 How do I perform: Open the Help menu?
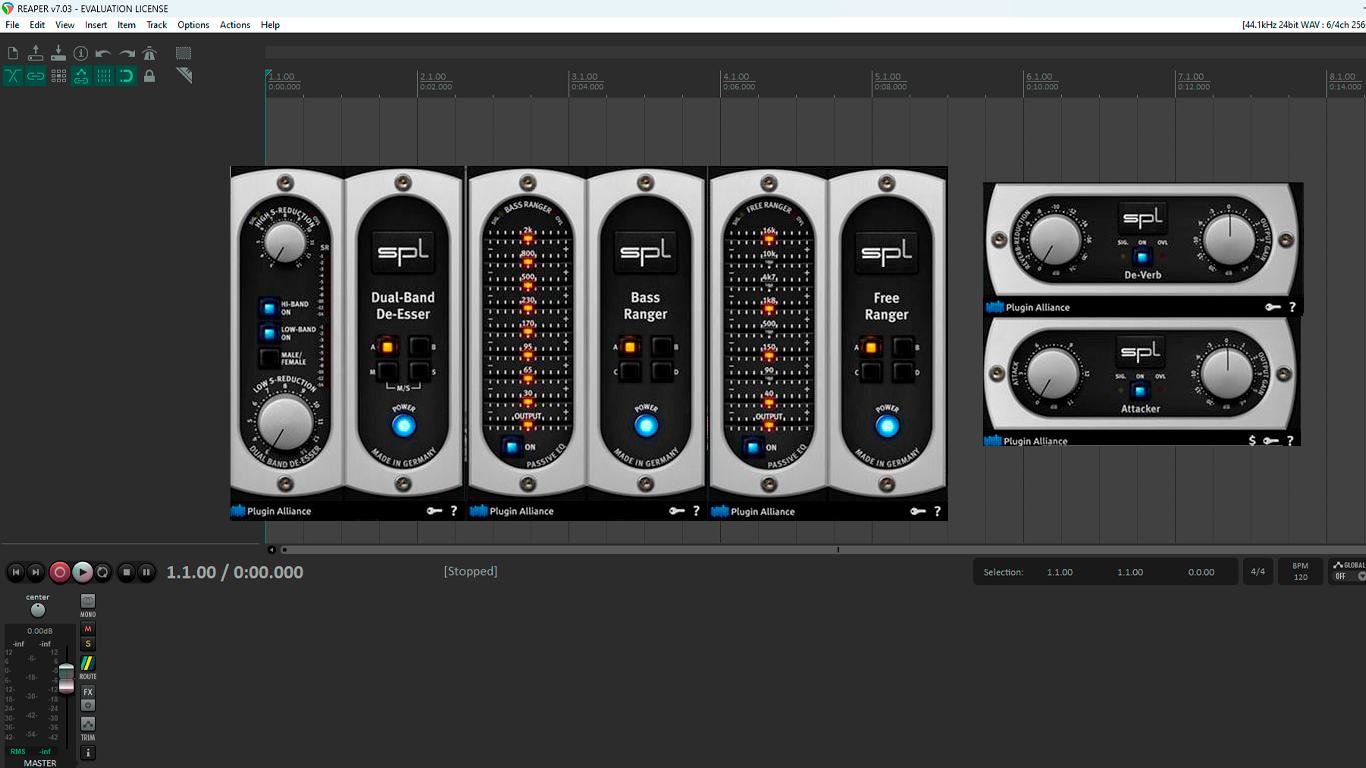(x=270, y=25)
